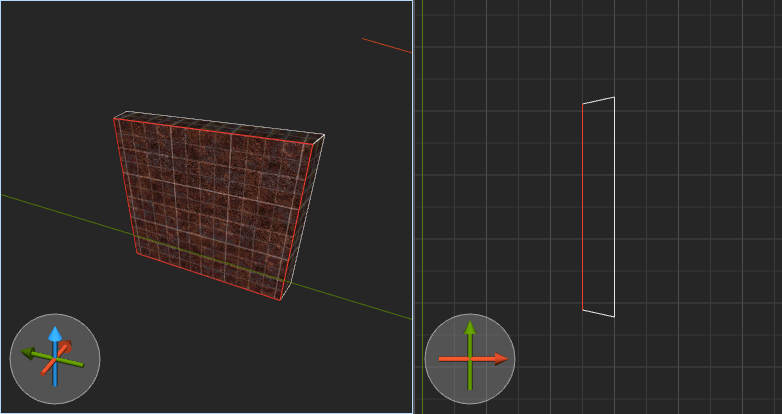Click the top slanted edge of 2D outline

point(598,100)
